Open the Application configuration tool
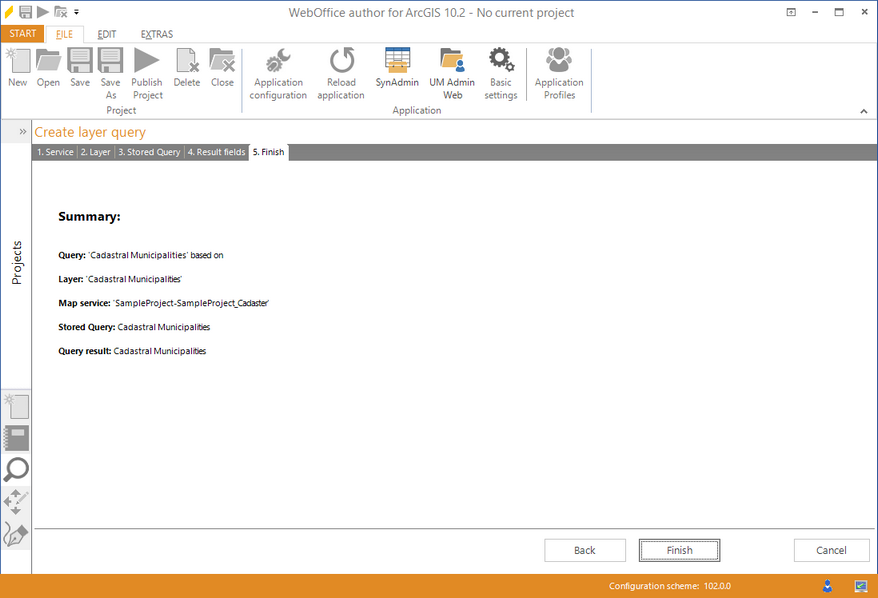 (277, 72)
